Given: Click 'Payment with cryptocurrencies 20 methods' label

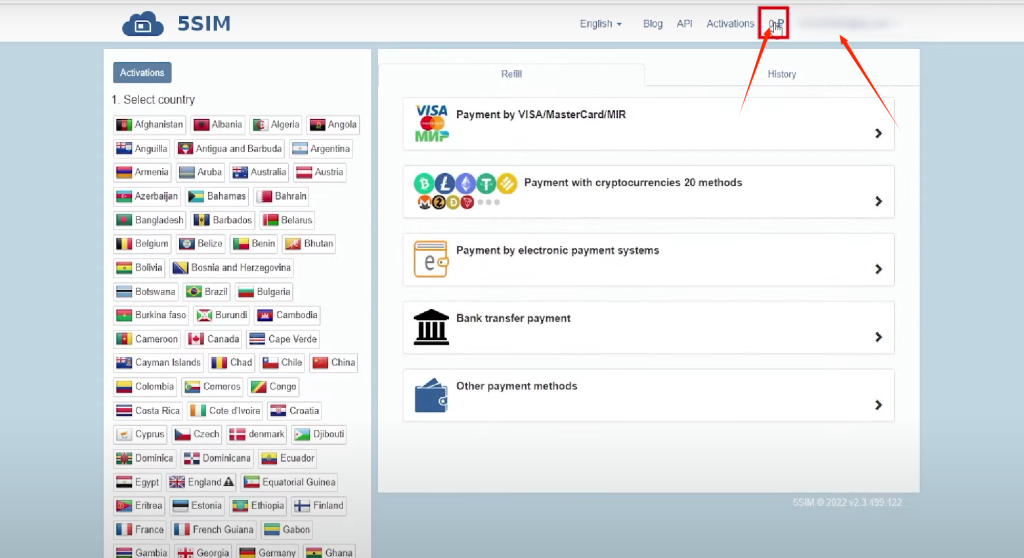Looking at the screenshot, I should tap(633, 182).
